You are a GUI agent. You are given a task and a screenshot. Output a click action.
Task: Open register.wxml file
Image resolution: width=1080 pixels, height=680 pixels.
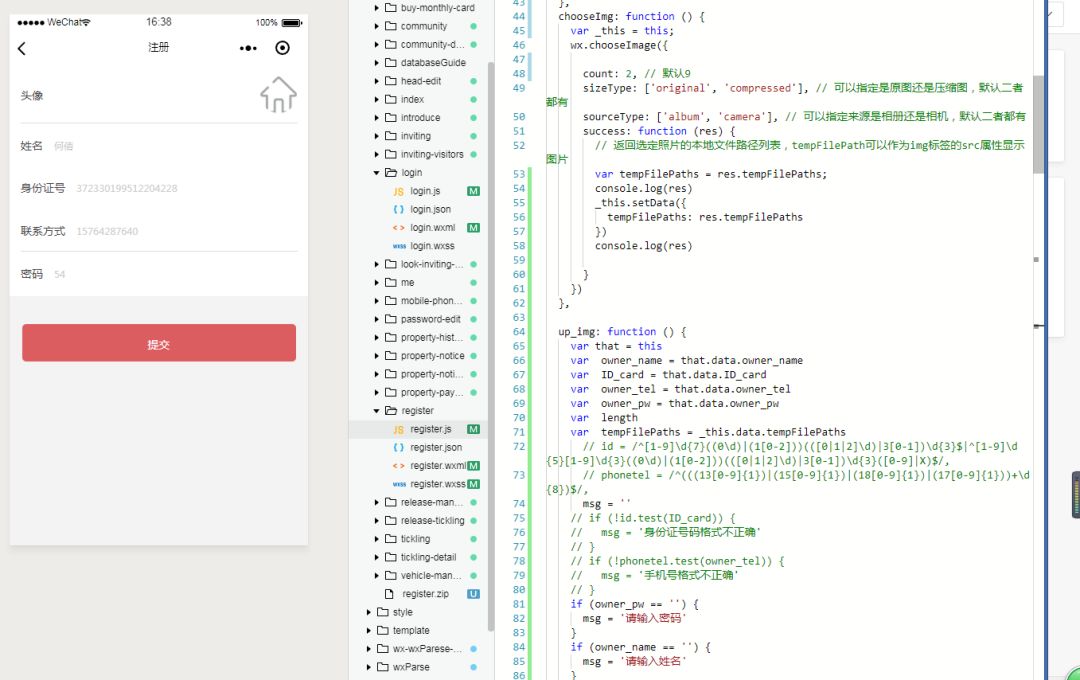(x=438, y=466)
